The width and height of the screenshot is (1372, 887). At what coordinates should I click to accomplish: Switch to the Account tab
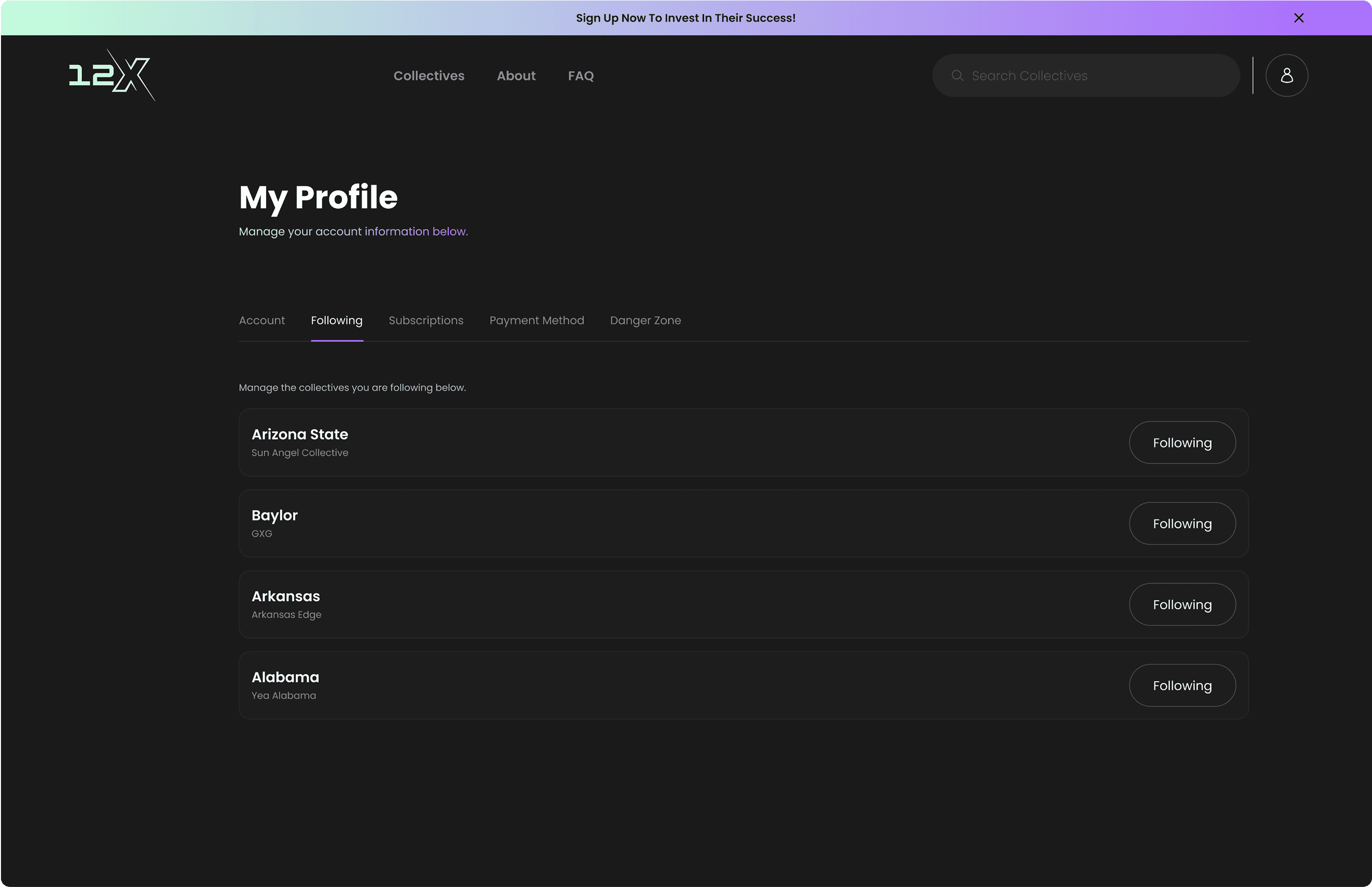pos(261,320)
